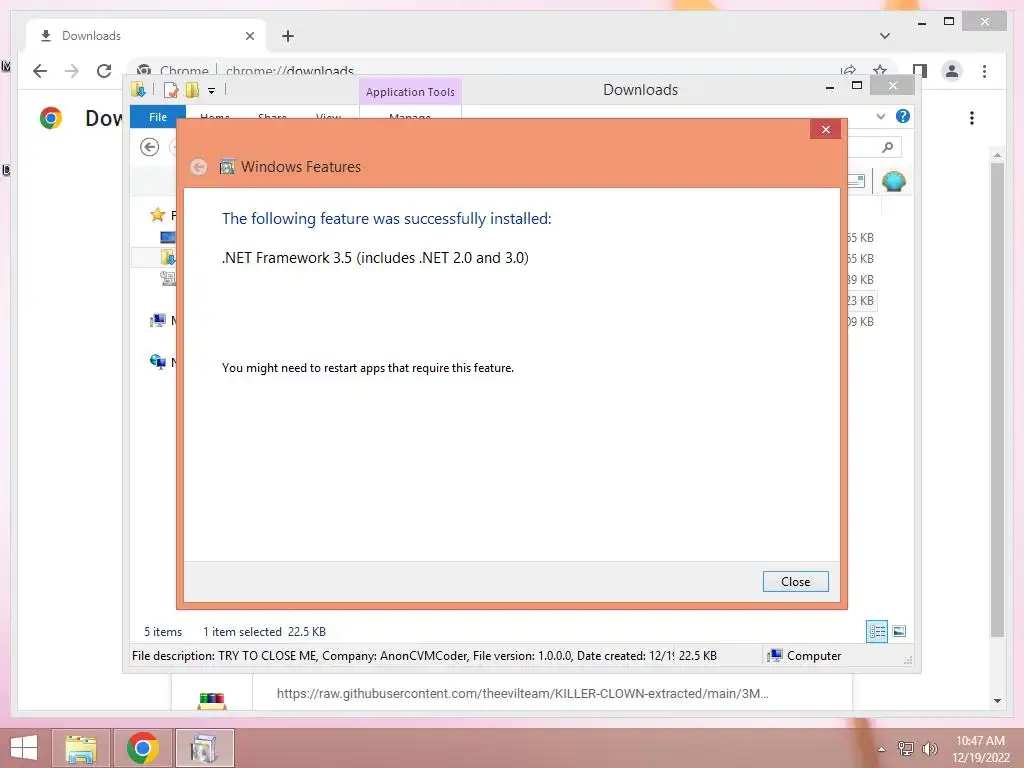Open Chrome tab search chevron
The height and width of the screenshot is (768, 1024).
point(884,36)
